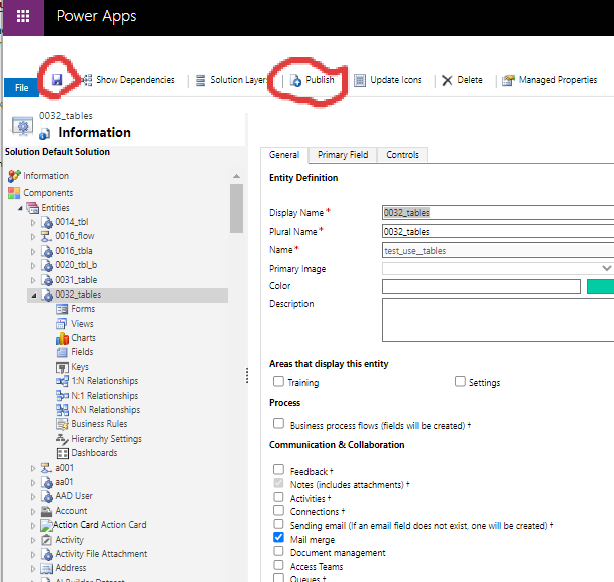The height and width of the screenshot is (582, 614).
Task: Click into the Description text box
Action: point(497,319)
